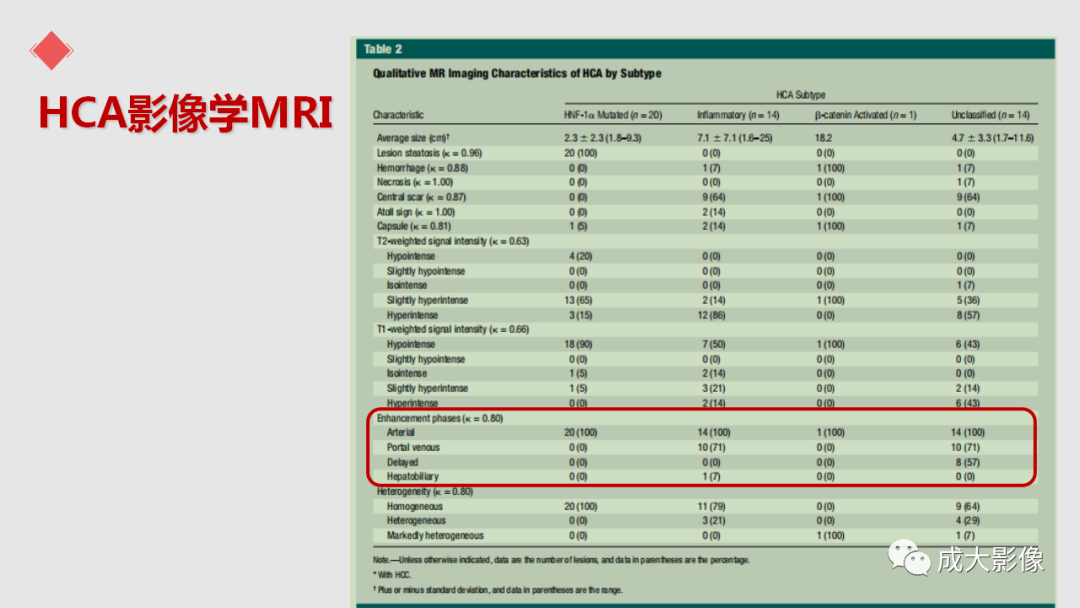Select the T2-weighted signal intensity heading
This screenshot has width=1080, height=608.
coord(453,241)
